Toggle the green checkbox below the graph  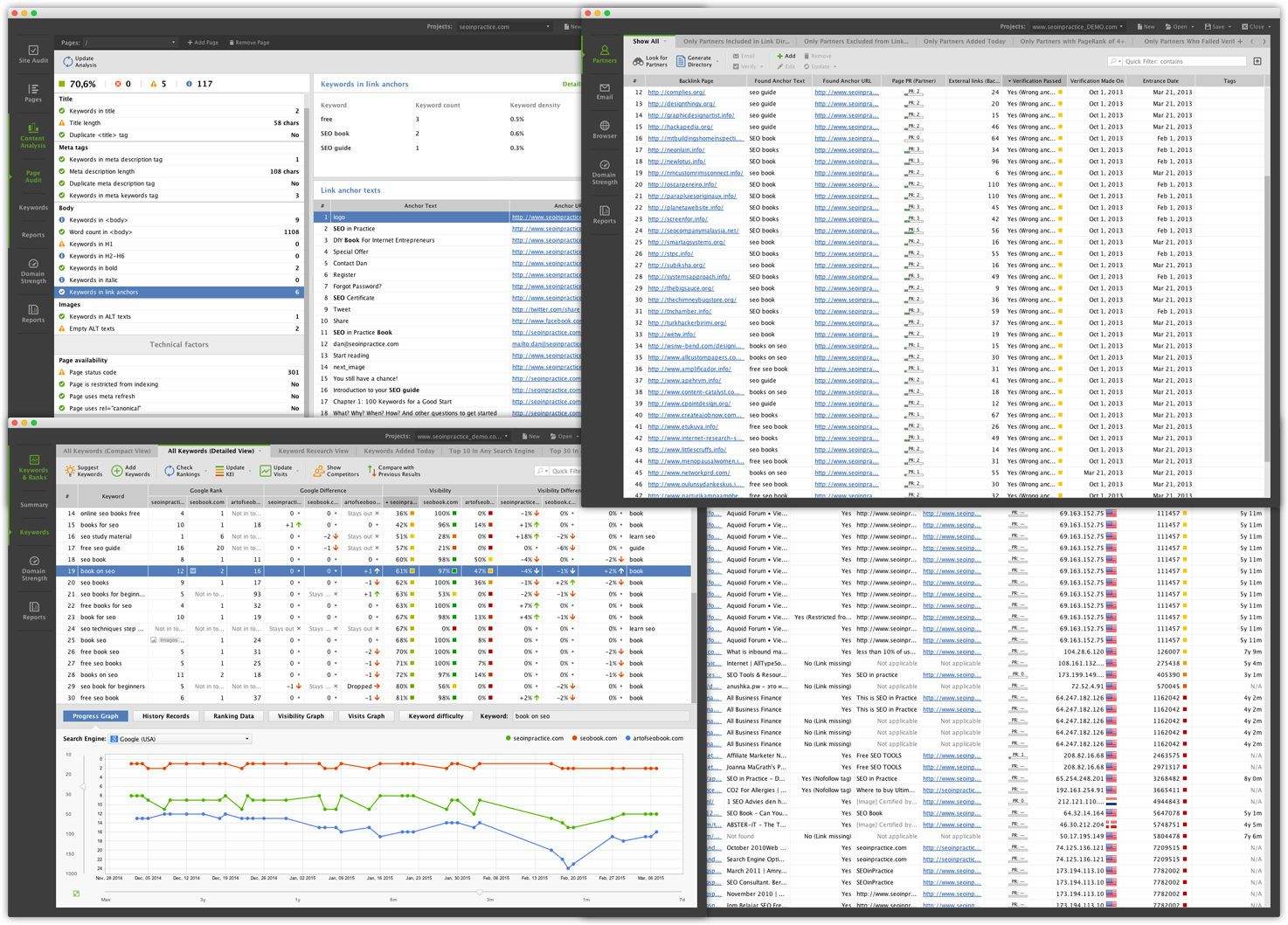coord(76,894)
